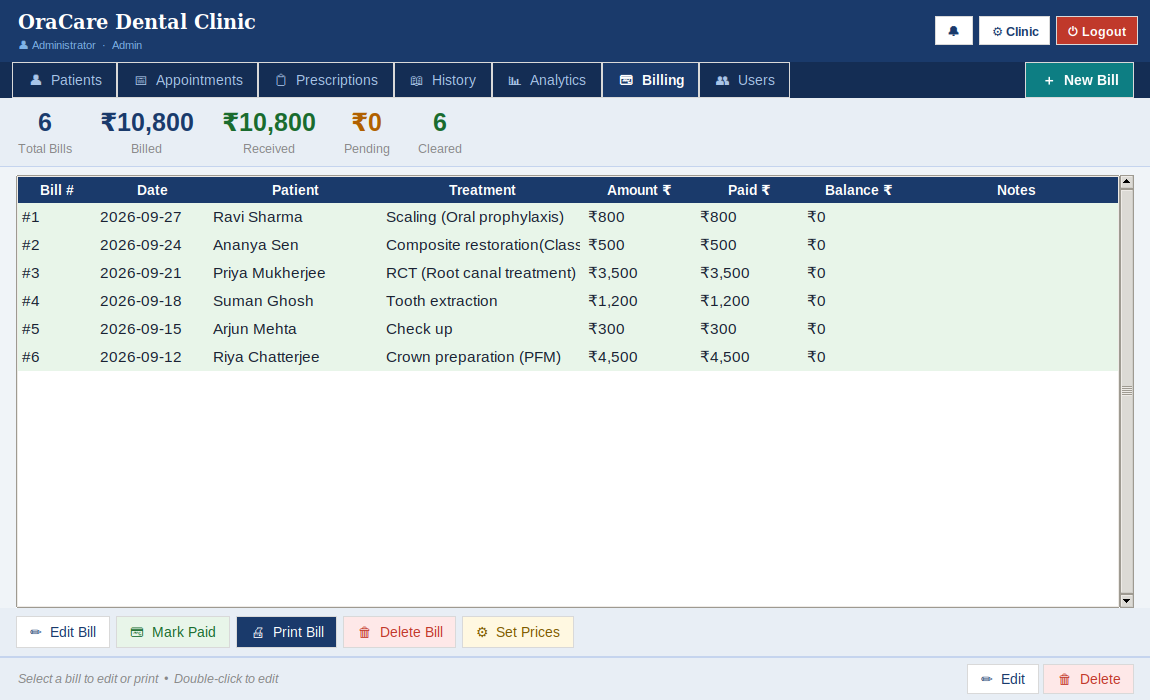Viewport: 1150px width, 700px height.
Task: Click the table scrollbar up arrow
Action: [x=1127, y=181]
